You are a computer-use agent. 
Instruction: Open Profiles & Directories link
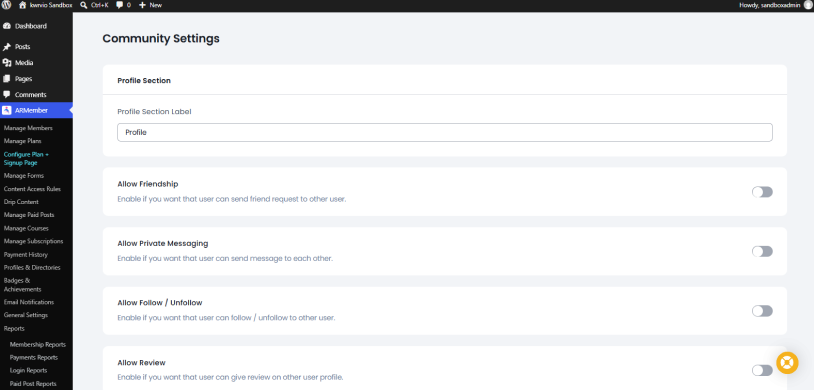(x=32, y=267)
